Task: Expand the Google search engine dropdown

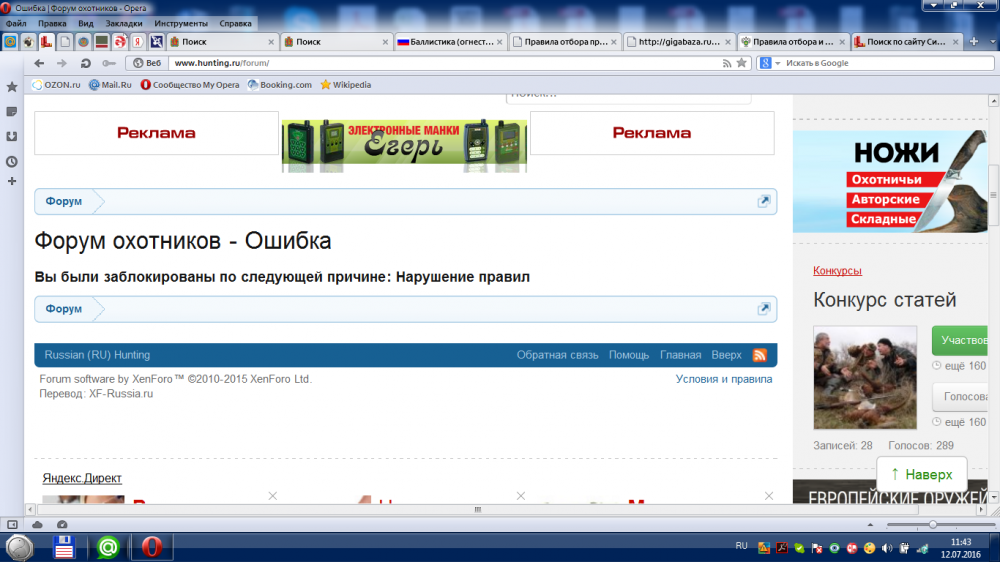Action: [777, 63]
